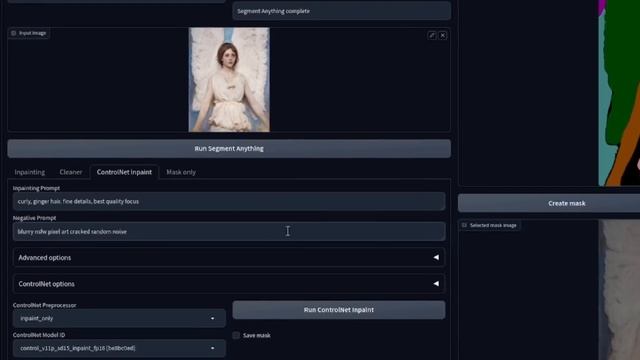Screen dimensions: 640x360
Task: Click the Segment Anything complete status box
Action: (342, 11)
